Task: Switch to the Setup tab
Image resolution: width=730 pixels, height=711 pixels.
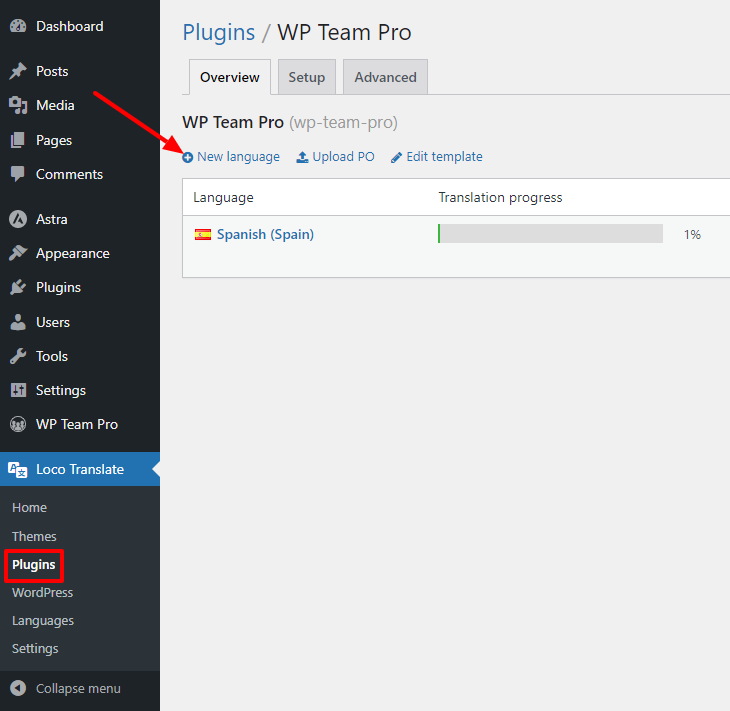Action: tap(306, 77)
